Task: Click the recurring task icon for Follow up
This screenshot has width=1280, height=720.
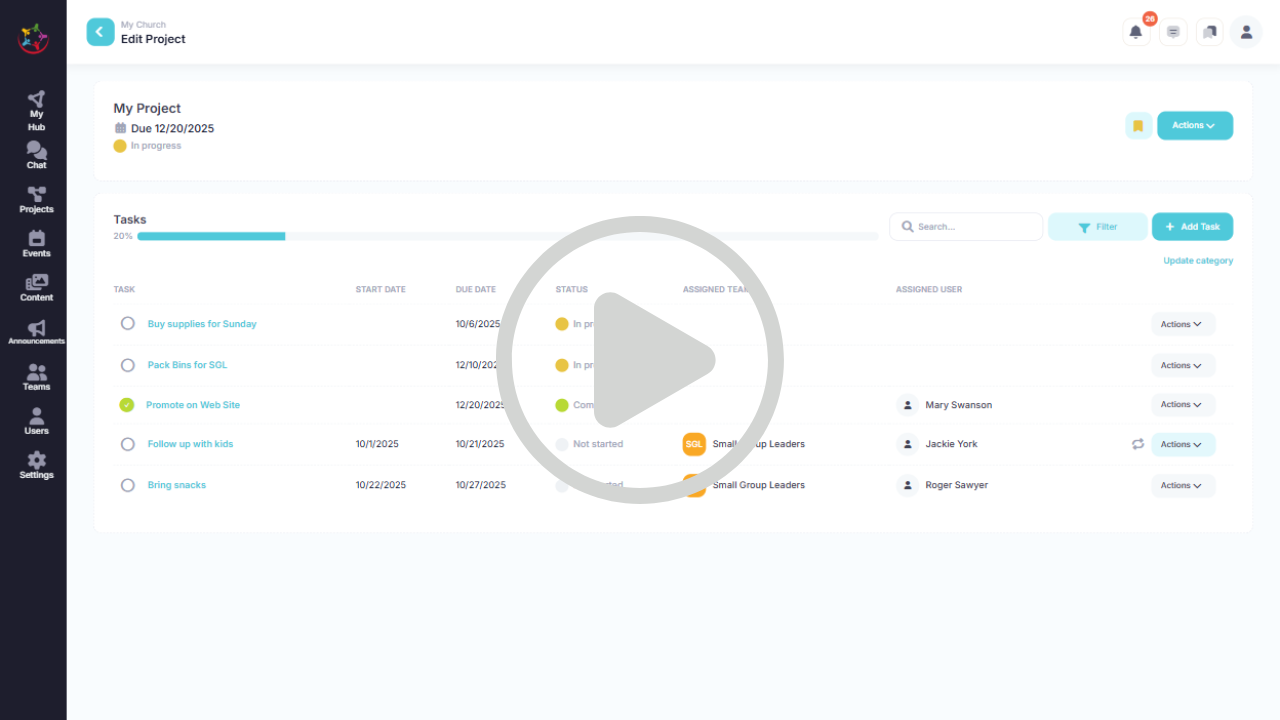Action: tap(1138, 444)
